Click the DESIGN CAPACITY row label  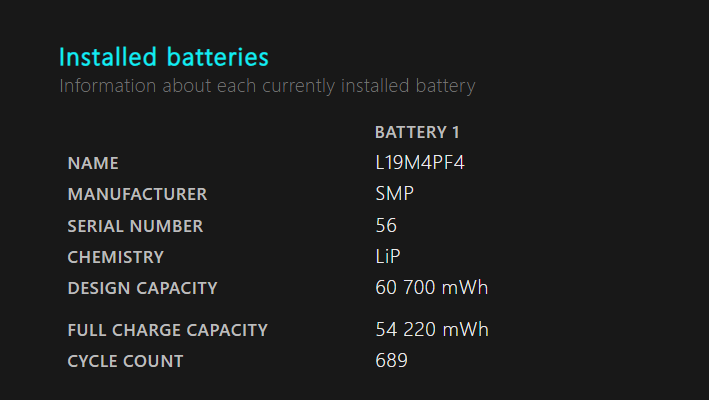(142, 288)
